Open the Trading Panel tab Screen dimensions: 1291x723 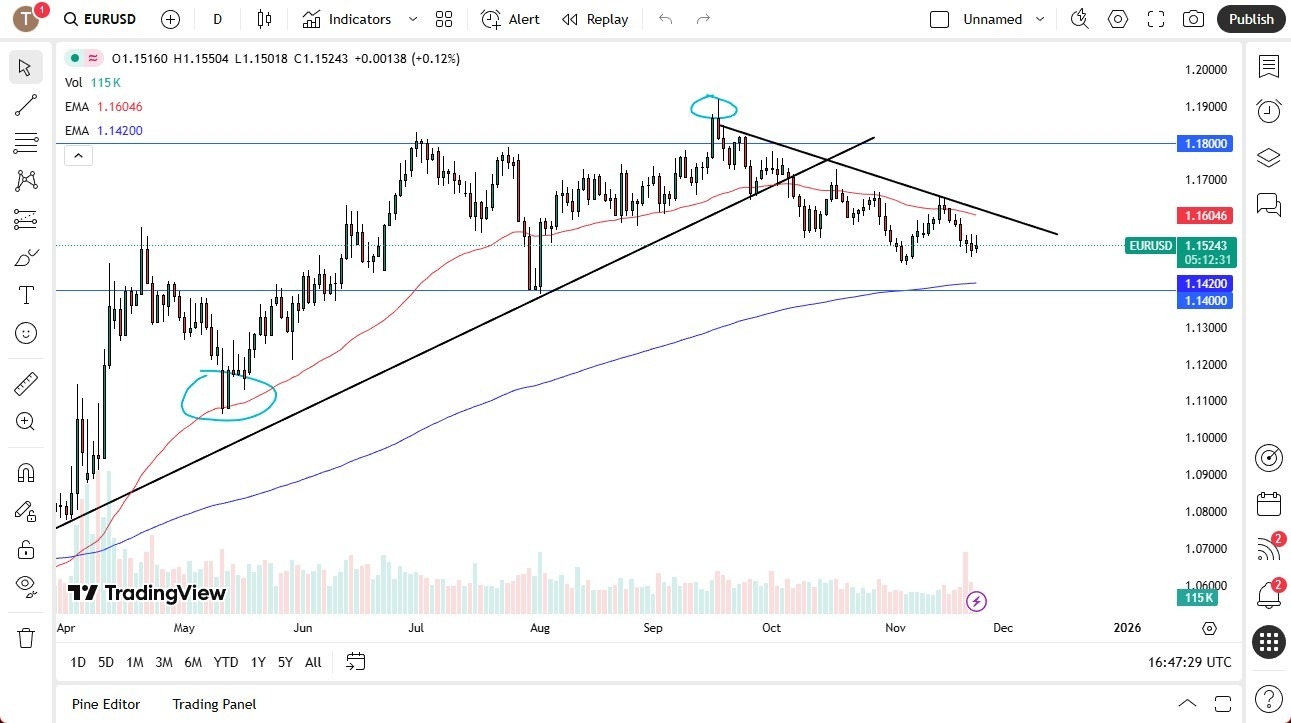213,704
